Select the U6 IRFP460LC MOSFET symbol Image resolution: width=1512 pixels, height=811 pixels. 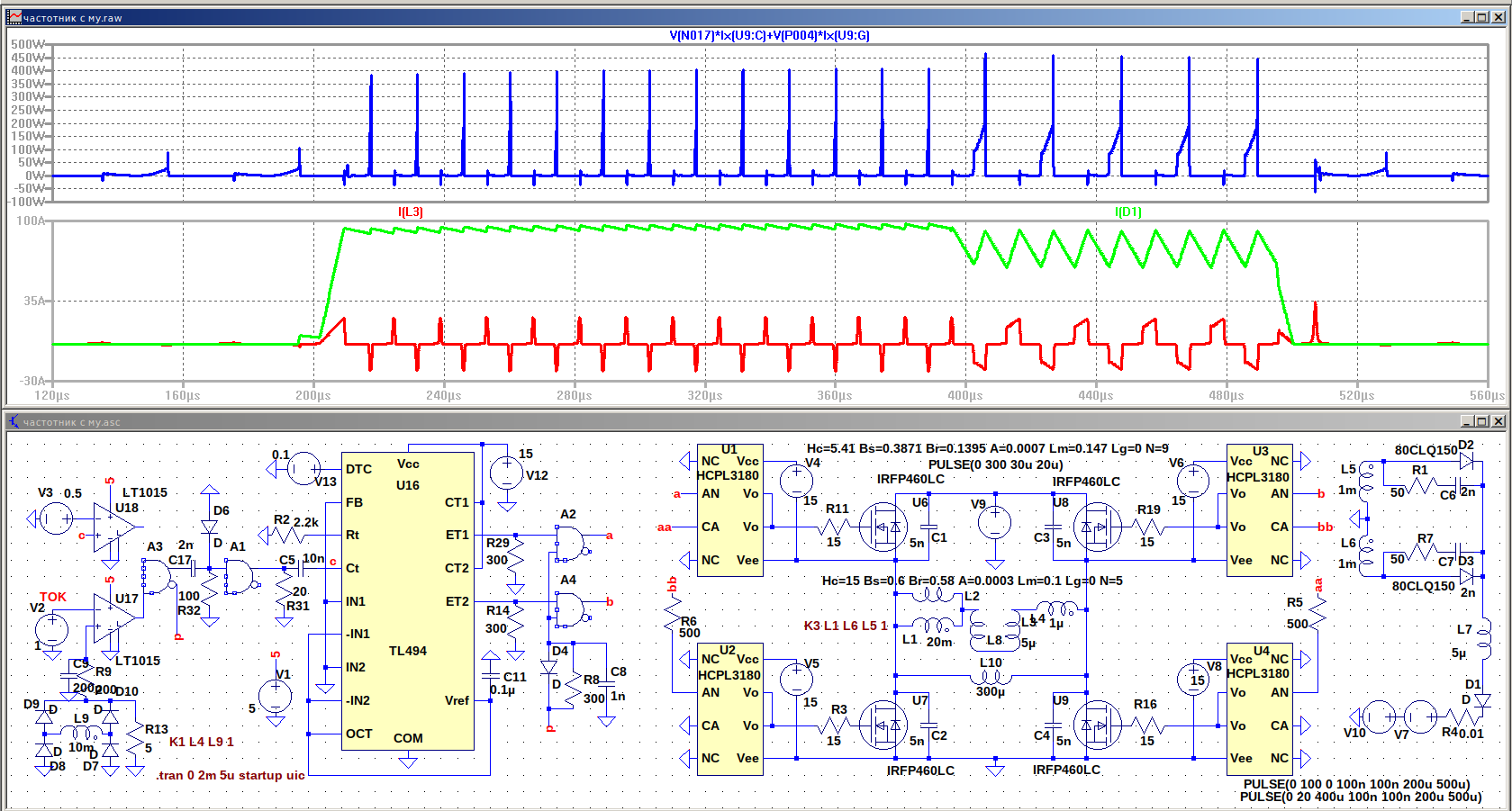[x=883, y=527]
